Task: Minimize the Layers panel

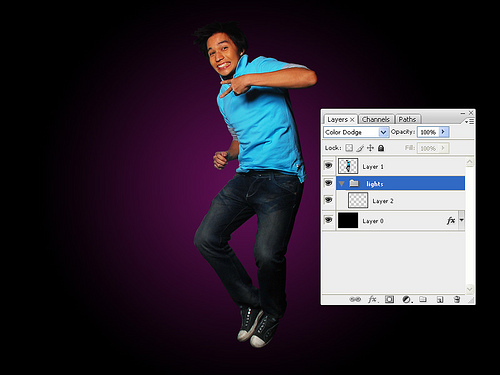Action: [463, 113]
